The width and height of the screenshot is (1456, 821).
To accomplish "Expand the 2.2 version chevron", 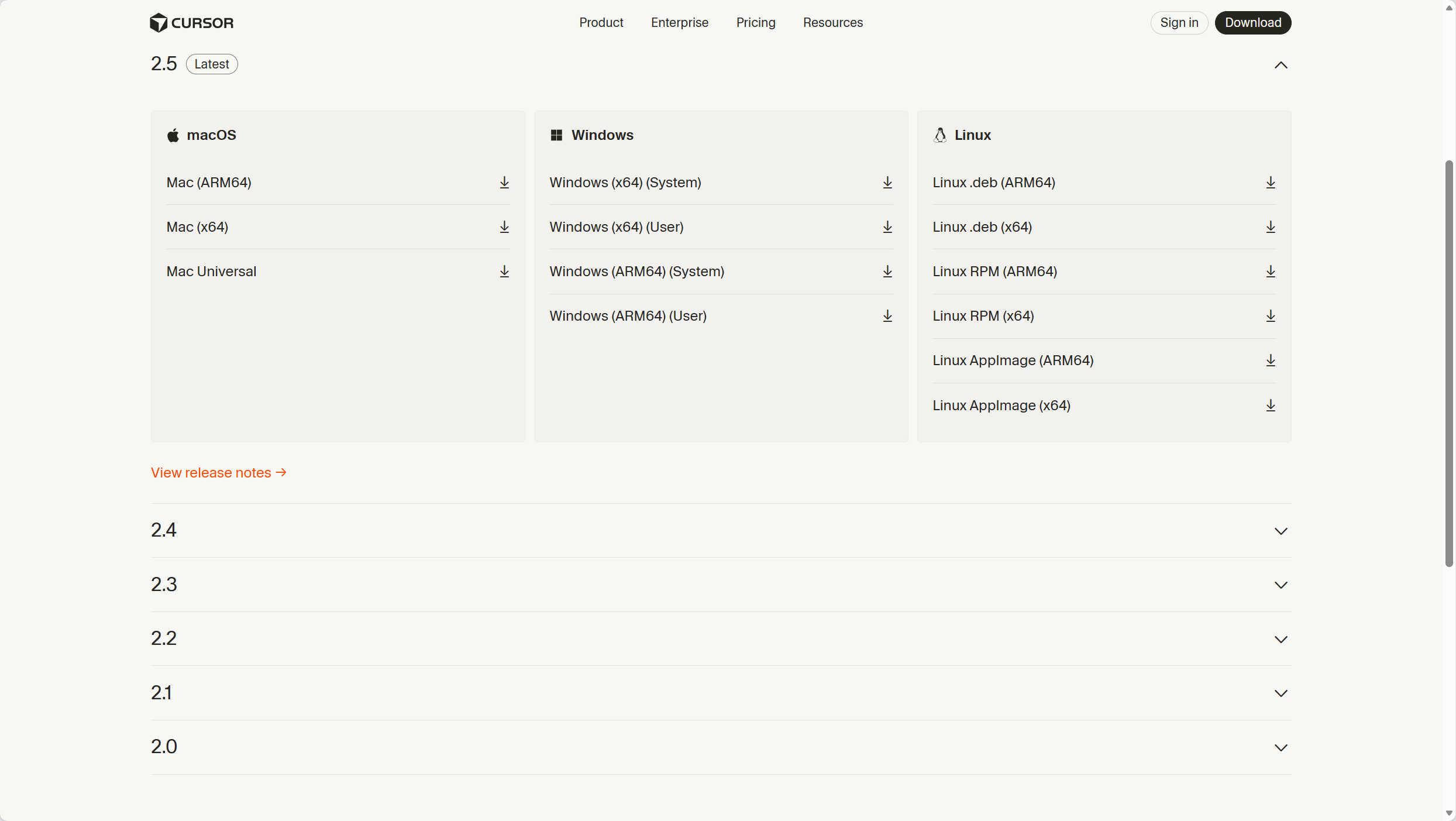I will [x=1281, y=639].
